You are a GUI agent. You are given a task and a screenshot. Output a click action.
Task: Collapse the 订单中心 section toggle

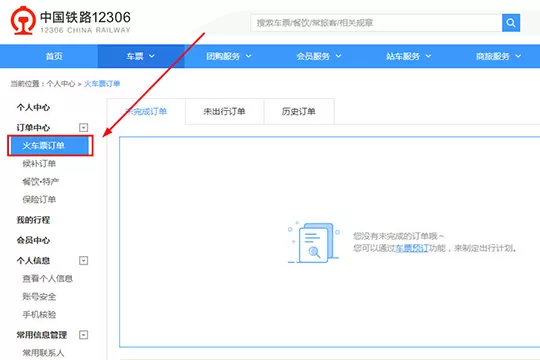pos(84,128)
